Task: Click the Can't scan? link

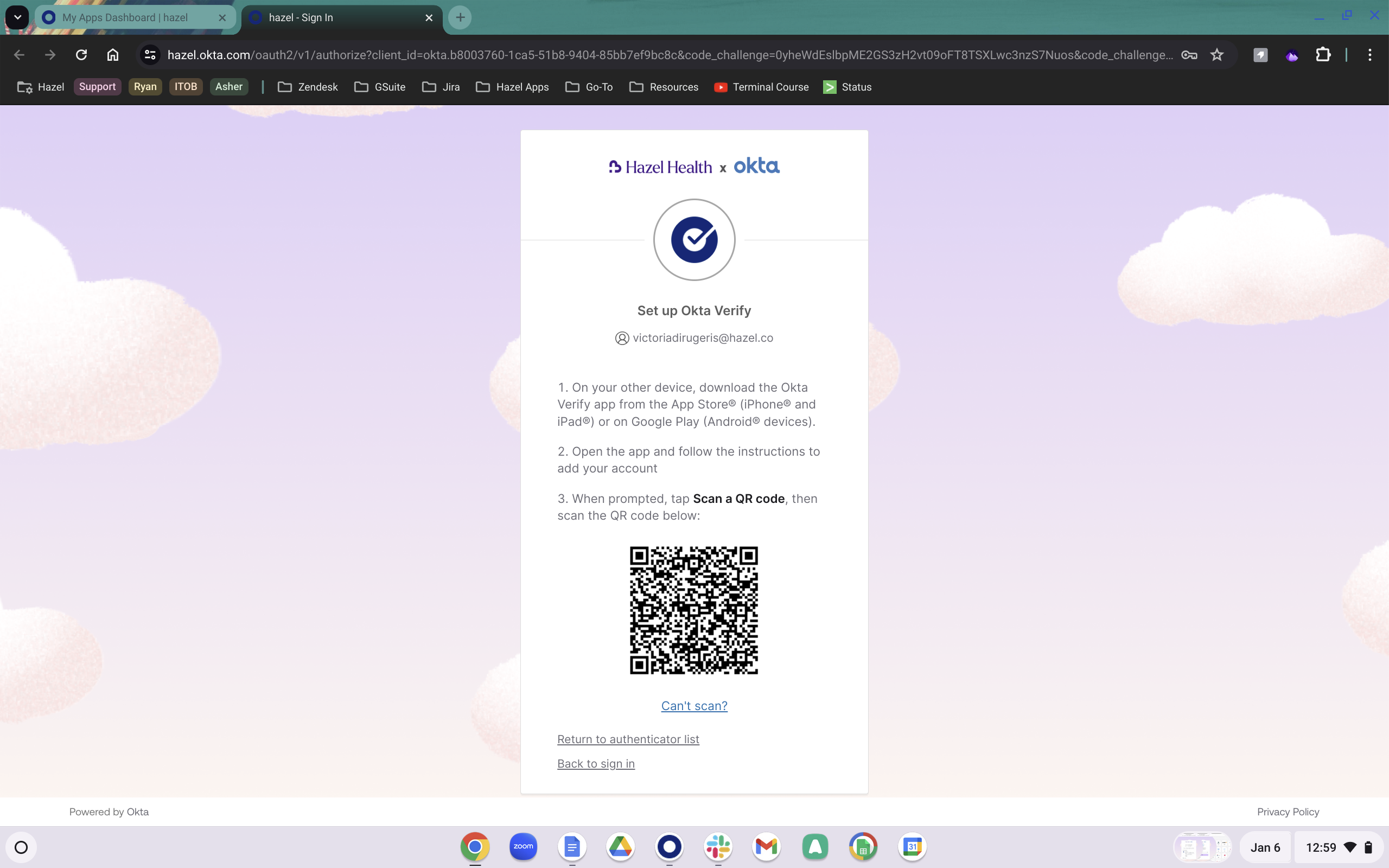Action: coord(693,706)
